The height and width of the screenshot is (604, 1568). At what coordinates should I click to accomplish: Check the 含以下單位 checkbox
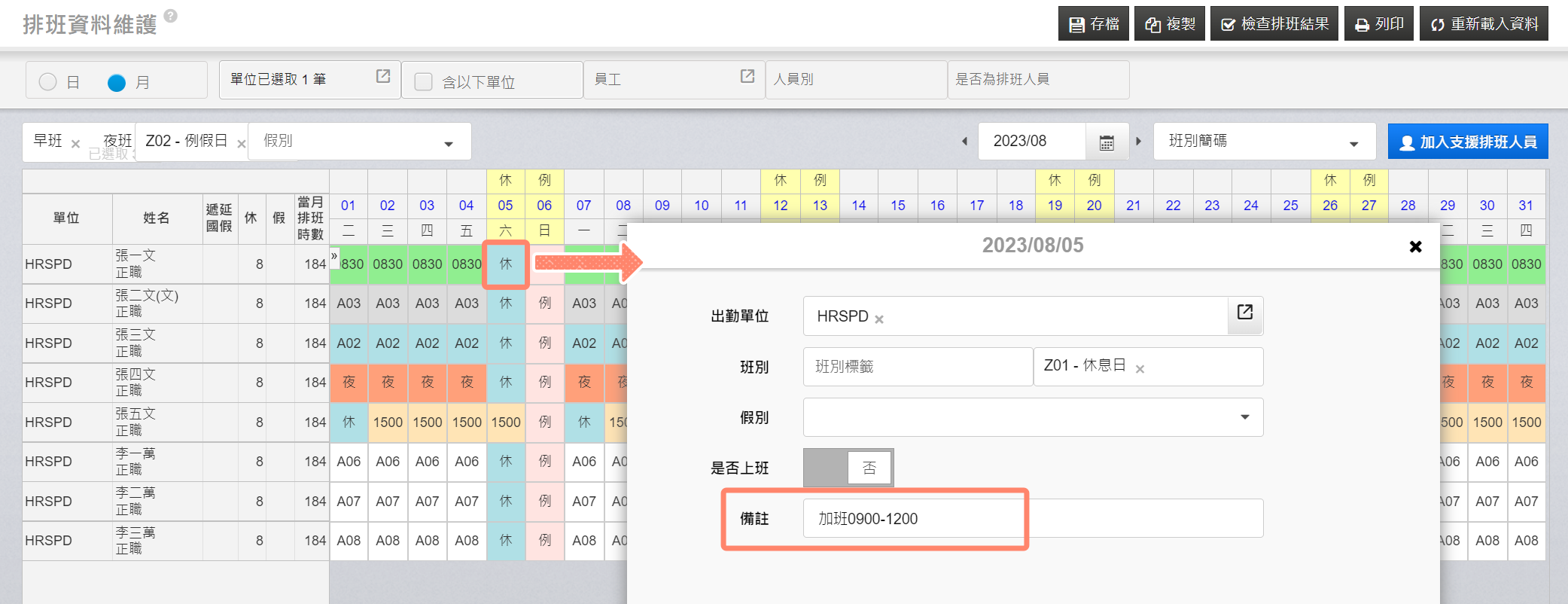coord(424,82)
